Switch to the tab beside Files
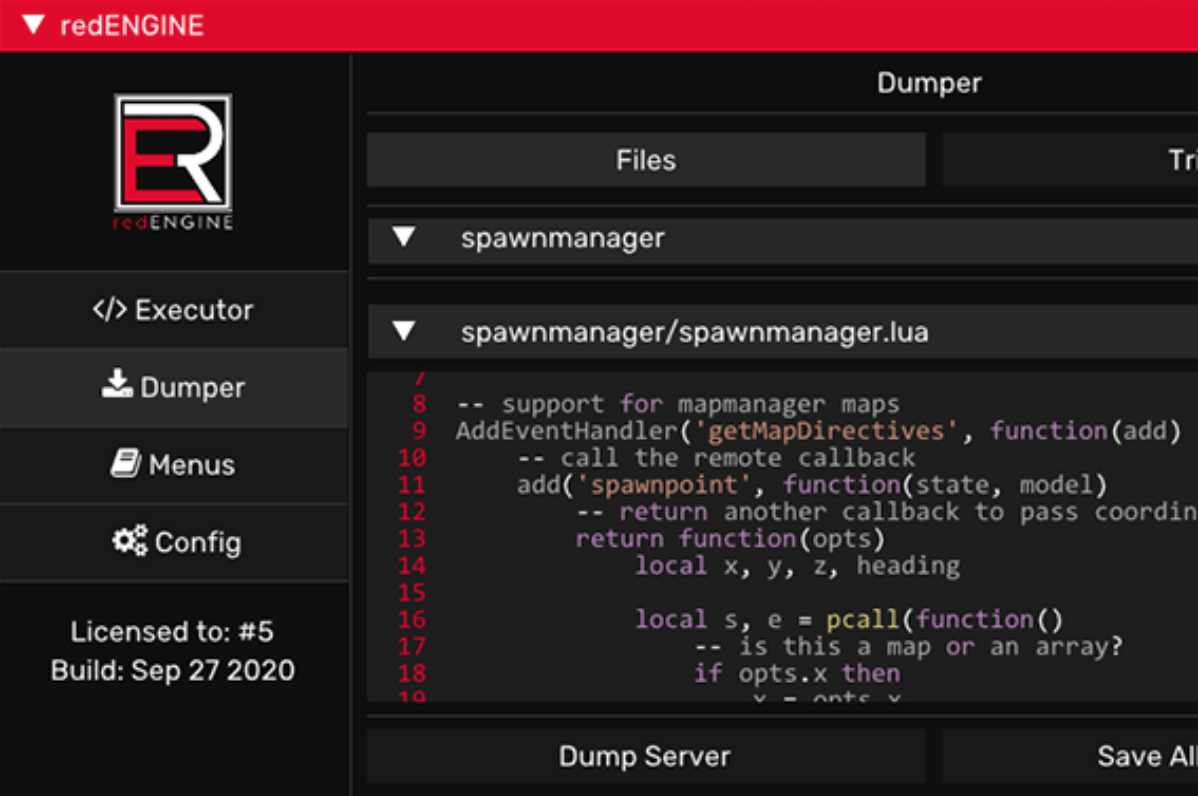This screenshot has height=796, width=1198. click(1070, 160)
